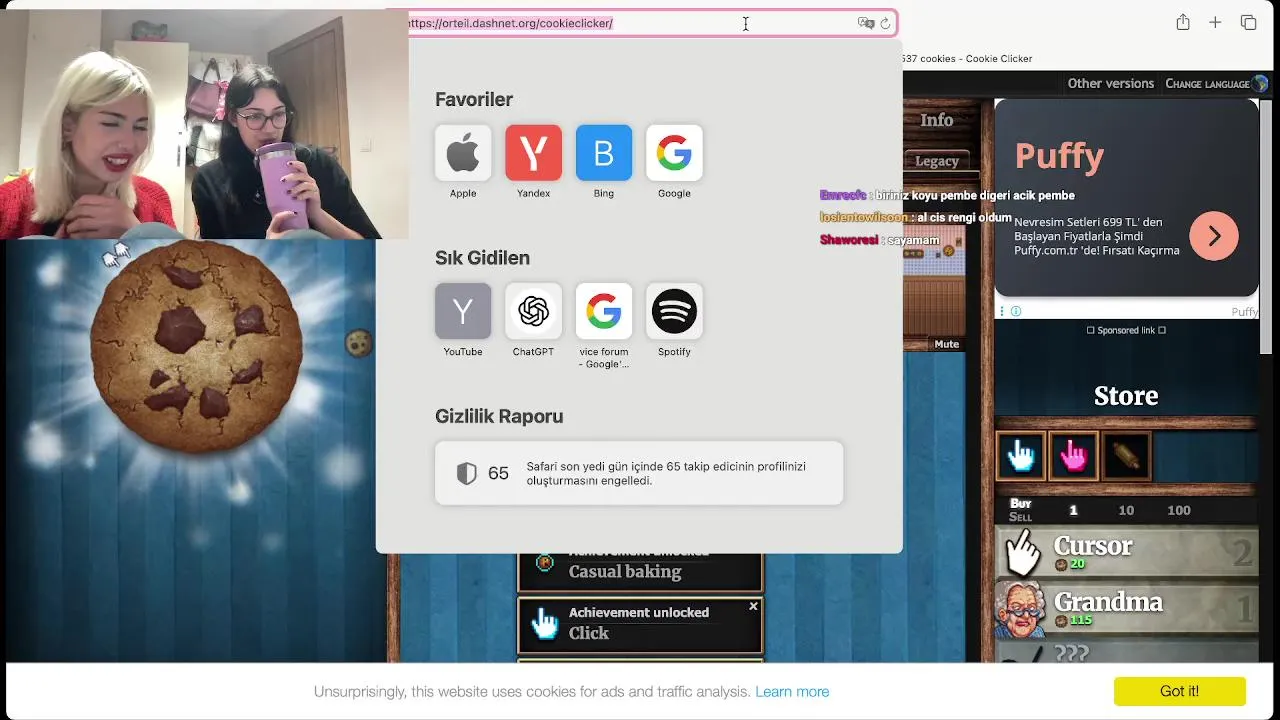Image resolution: width=1280 pixels, height=720 pixels.
Task: Open the Google favorite shortcut
Action: point(674,153)
